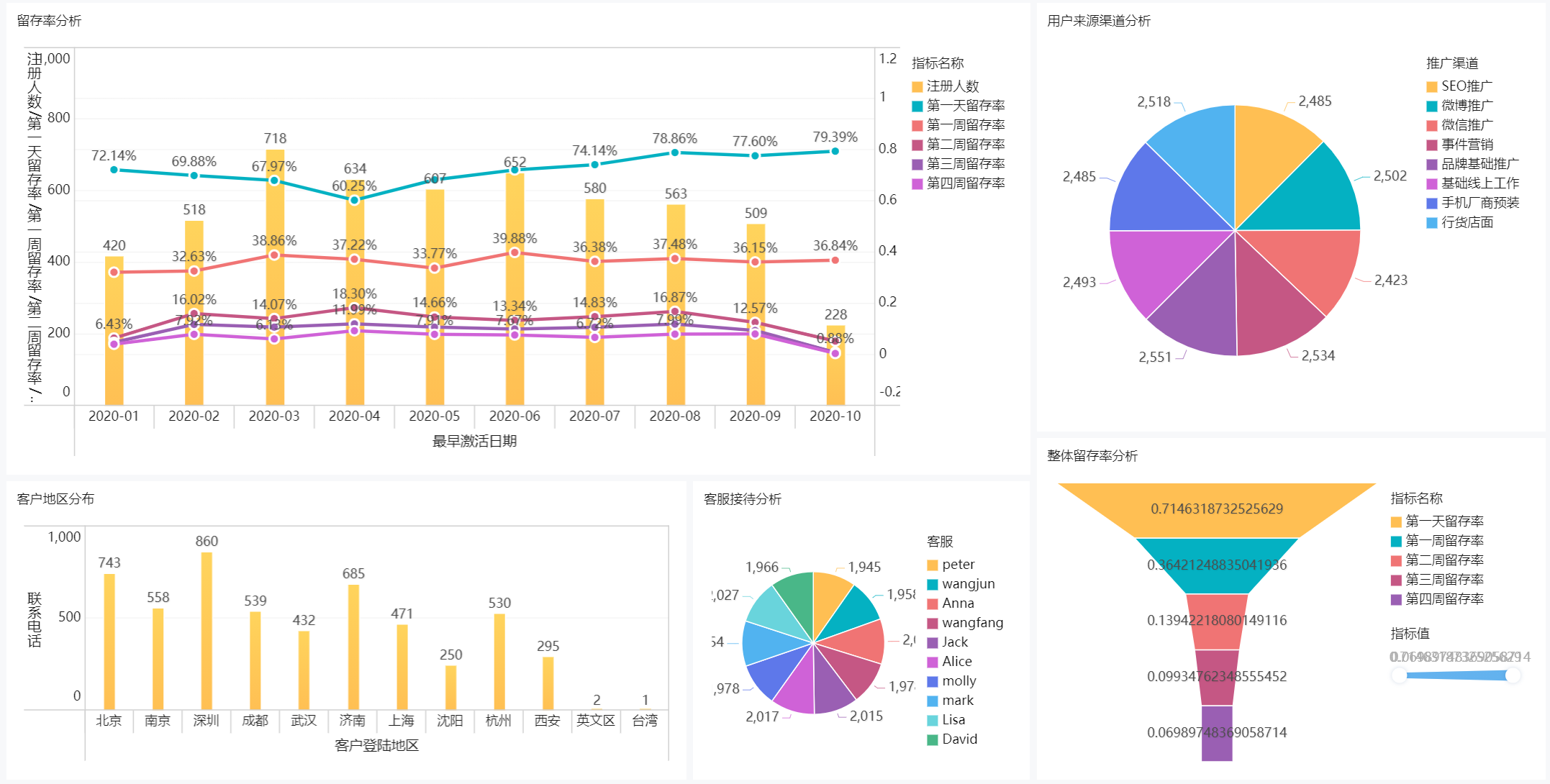Click peter legend entry in 客服 list
Viewport: 1550px width, 784px height.
click(958, 565)
